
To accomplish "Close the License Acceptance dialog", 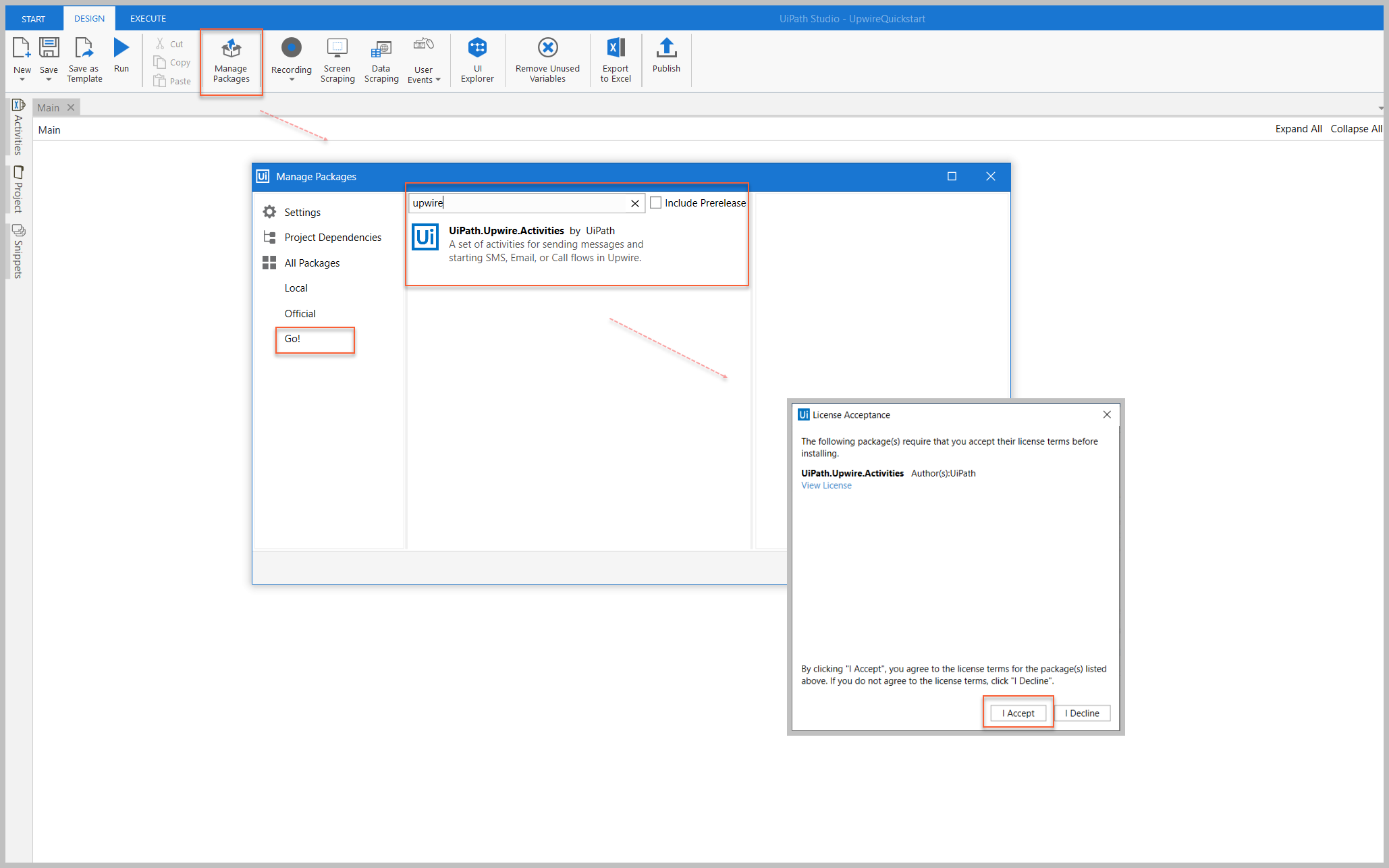I will tap(1107, 414).
